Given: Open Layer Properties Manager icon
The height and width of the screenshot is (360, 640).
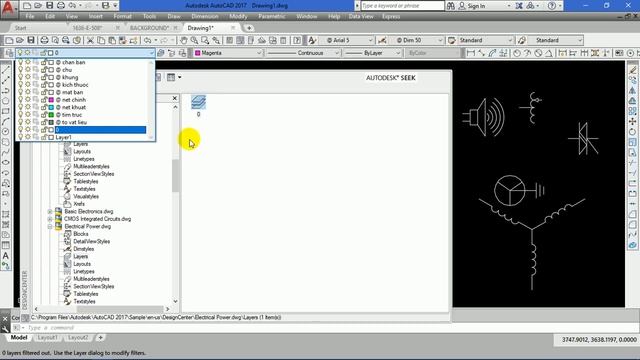Looking at the screenshot, I should click(9, 53).
